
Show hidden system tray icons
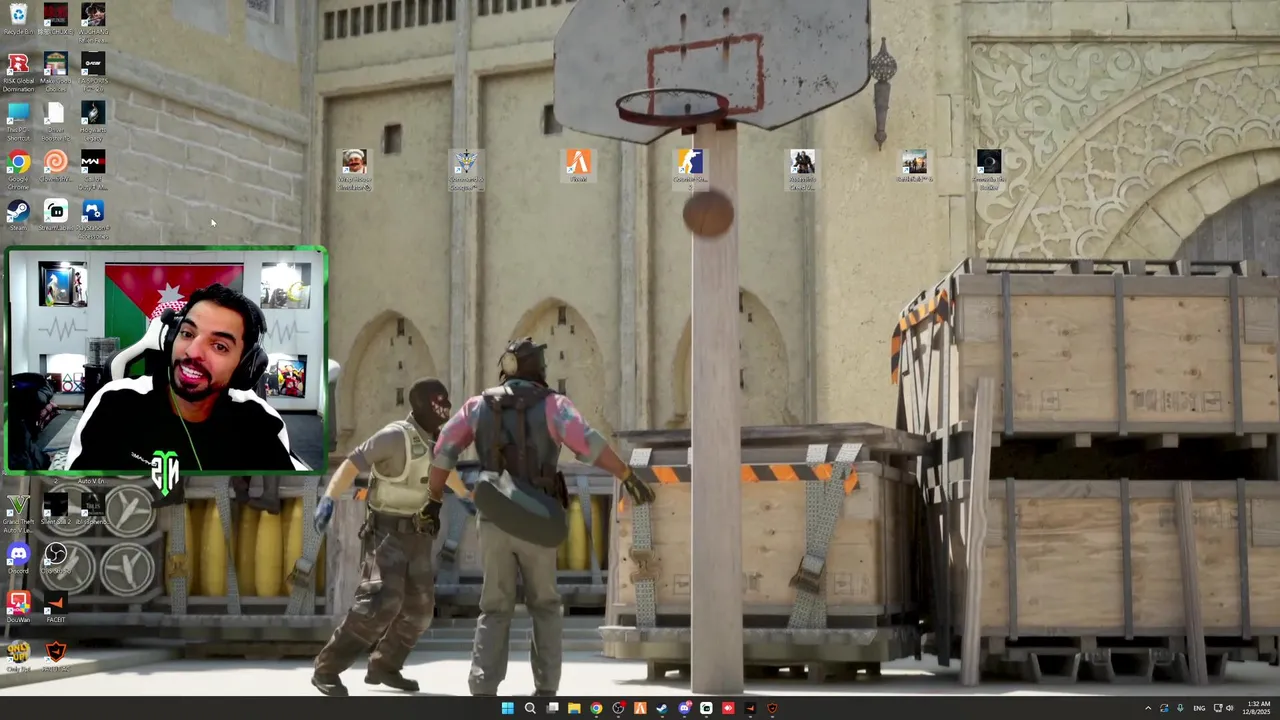[x=1148, y=708]
